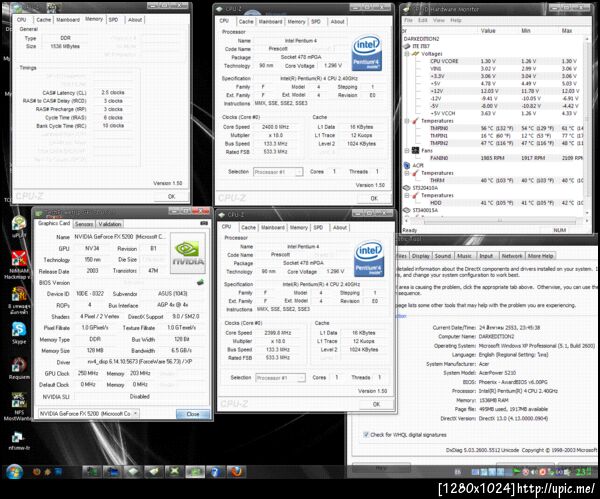The width and height of the screenshot is (600, 499).
Task: Open the Display tab in DirectX Diagnostic Tool
Action: point(421,256)
